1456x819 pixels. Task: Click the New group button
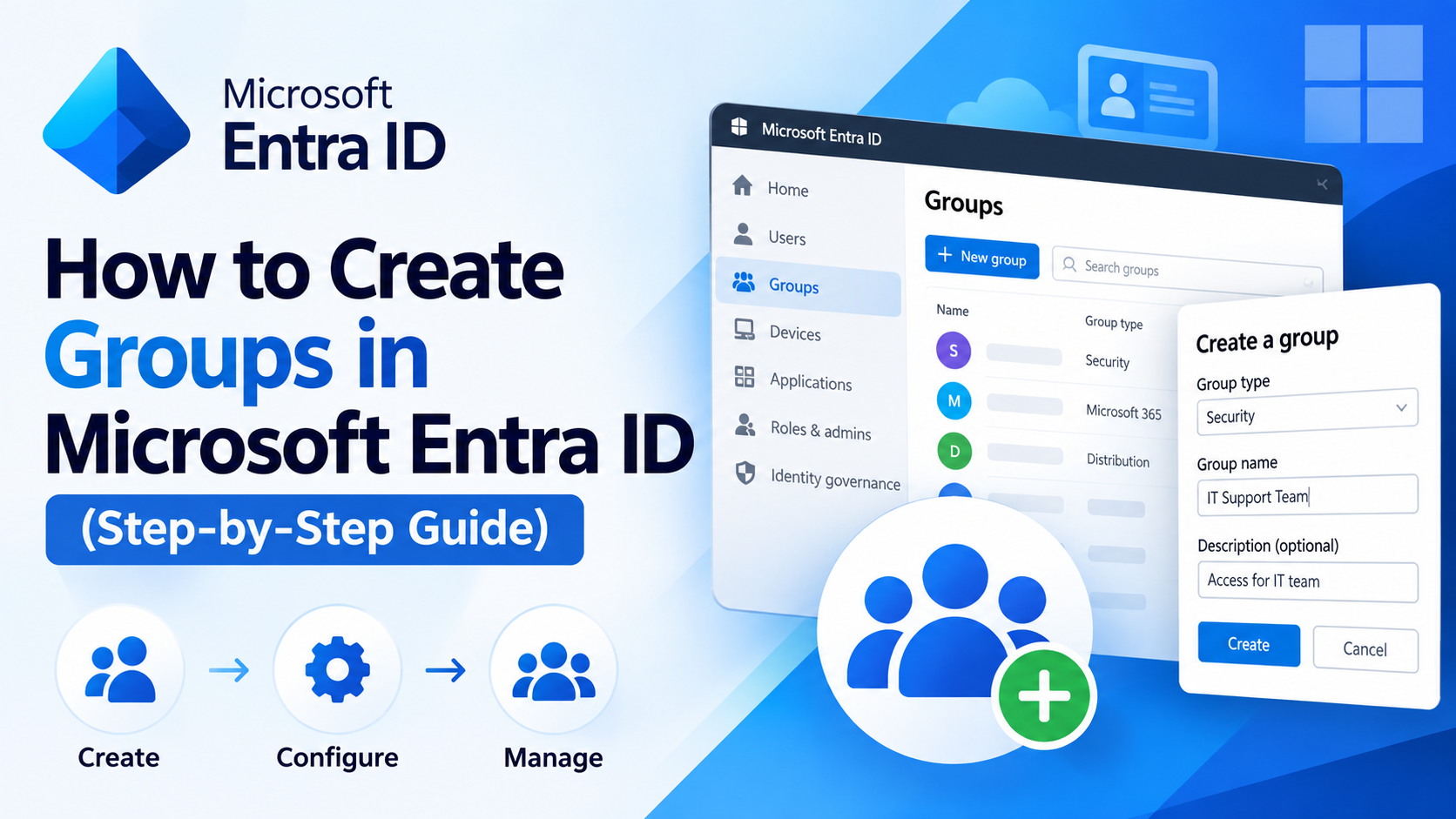(x=981, y=257)
